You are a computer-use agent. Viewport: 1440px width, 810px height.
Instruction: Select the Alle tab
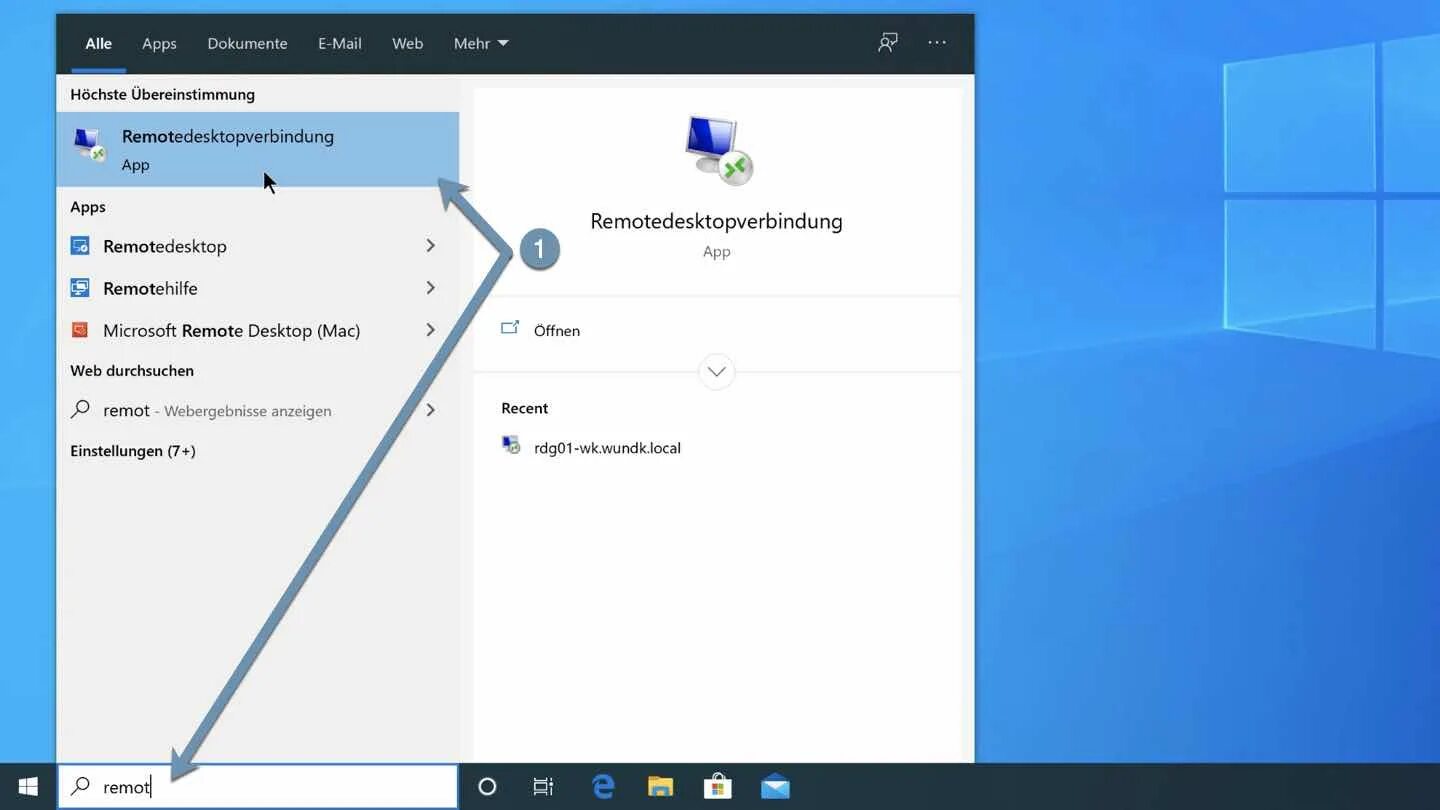click(98, 43)
